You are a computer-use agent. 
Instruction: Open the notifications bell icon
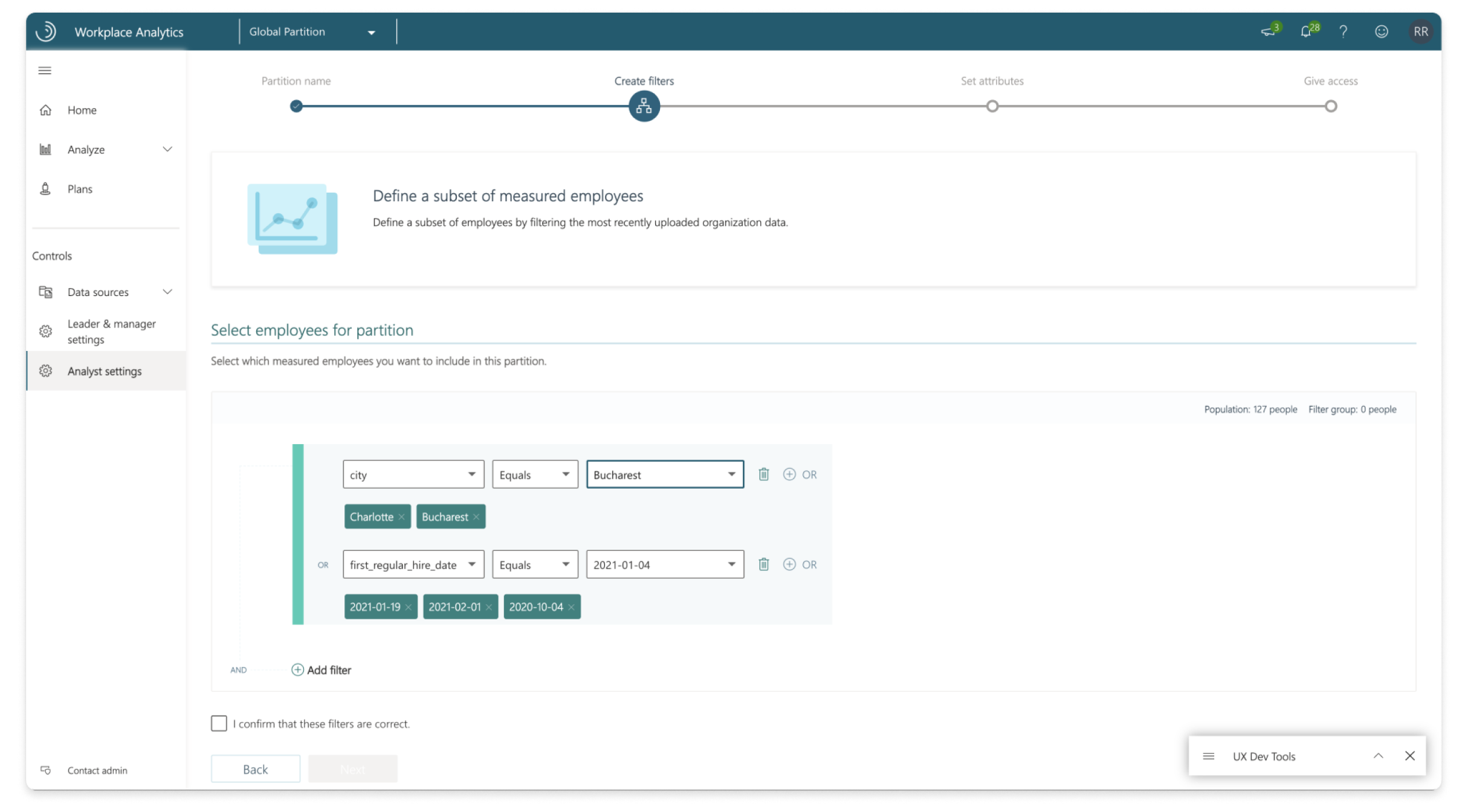pyautogui.click(x=1306, y=31)
